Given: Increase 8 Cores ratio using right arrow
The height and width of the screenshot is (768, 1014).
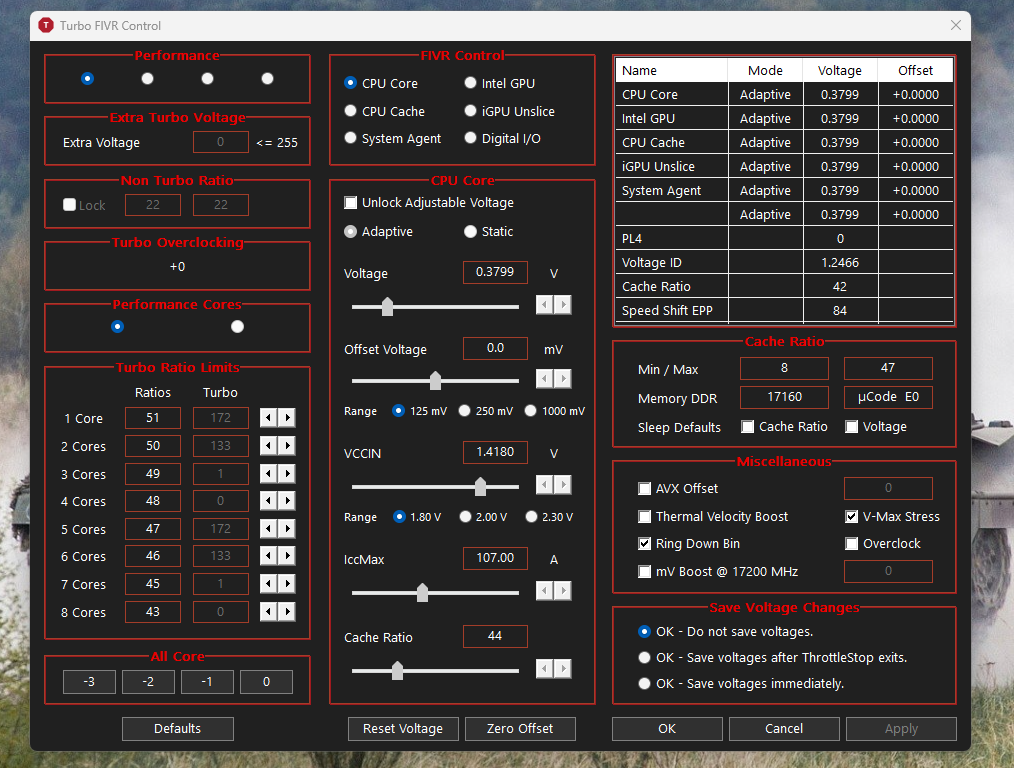Looking at the screenshot, I should (287, 612).
